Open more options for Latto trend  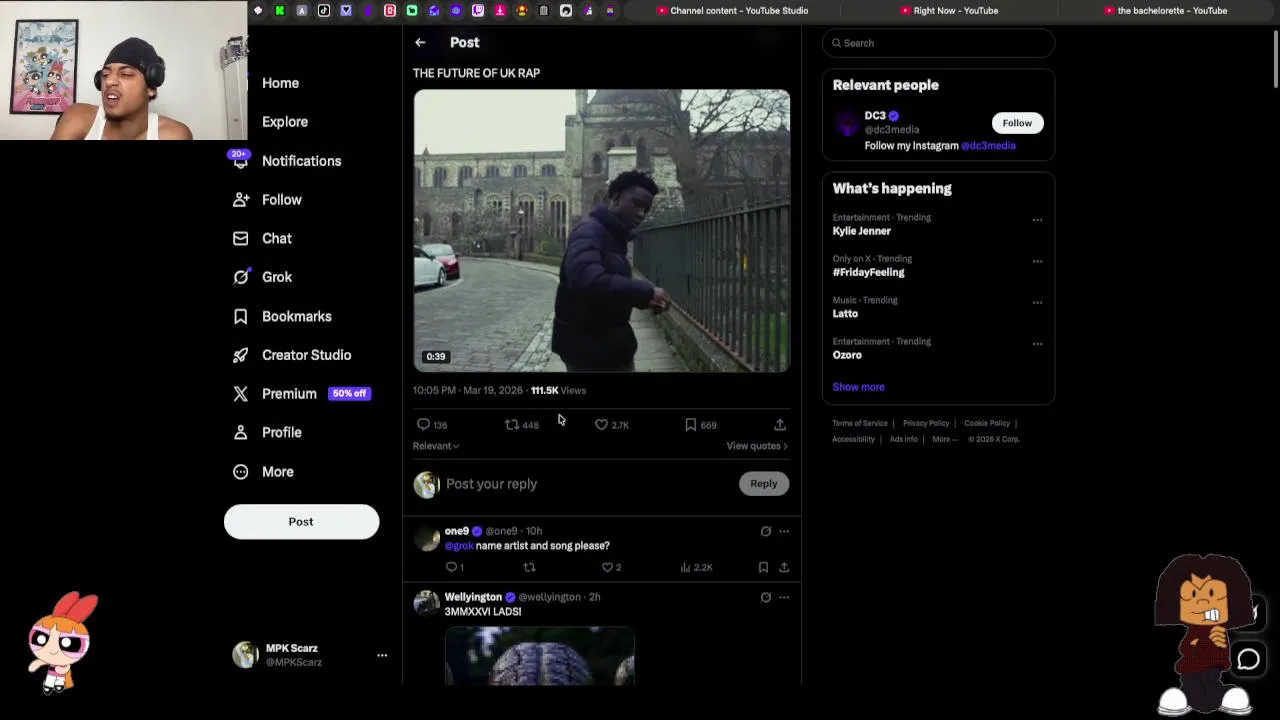click(x=1037, y=302)
